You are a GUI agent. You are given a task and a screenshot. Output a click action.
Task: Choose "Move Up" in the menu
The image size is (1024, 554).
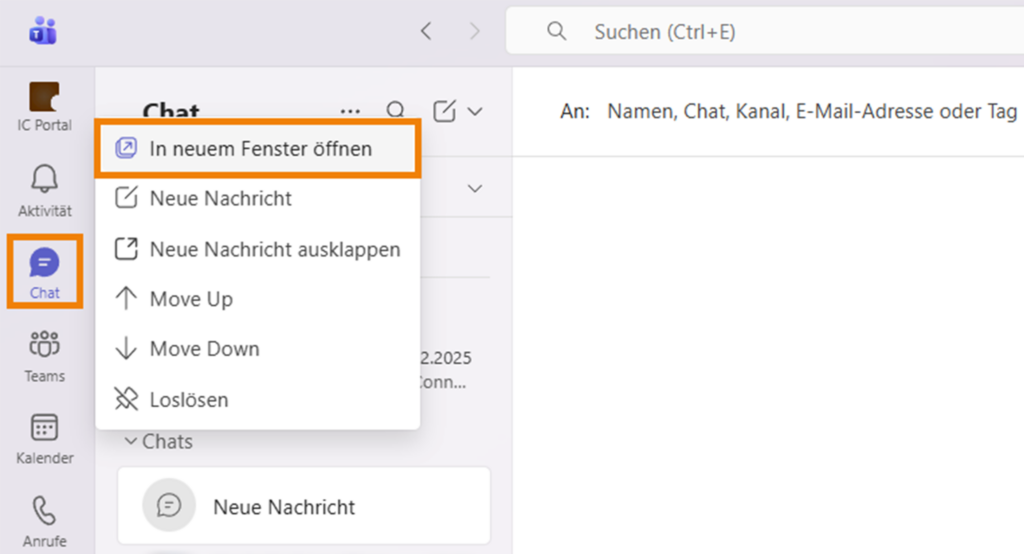click(x=190, y=299)
